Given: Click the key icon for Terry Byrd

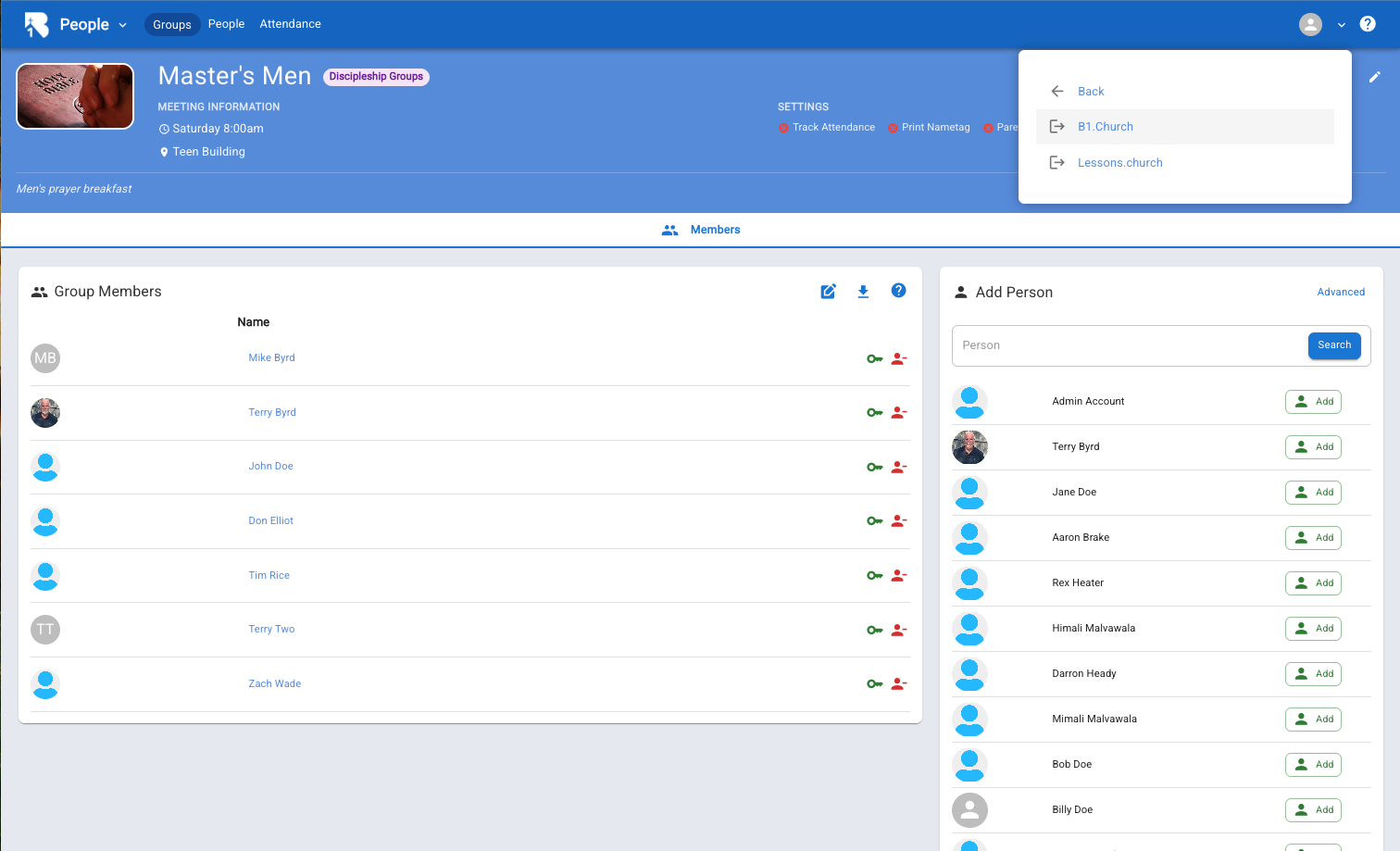Looking at the screenshot, I should 874,413.
